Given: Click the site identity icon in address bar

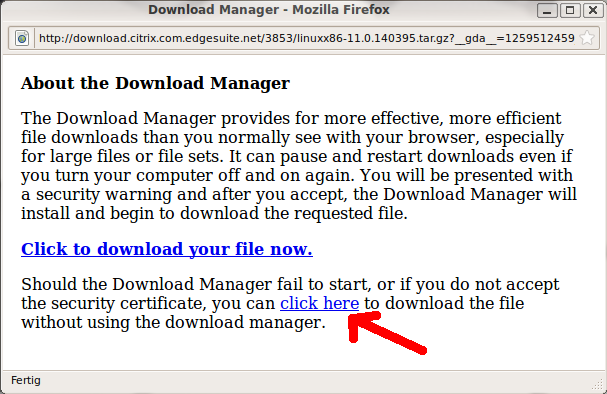Looking at the screenshot, I should click(22, 38).
